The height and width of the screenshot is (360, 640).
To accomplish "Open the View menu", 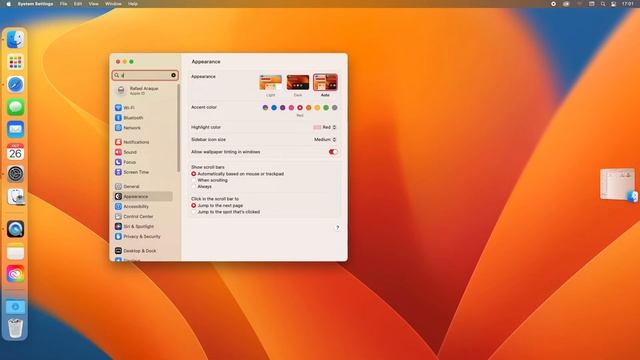I will (93, 4).
